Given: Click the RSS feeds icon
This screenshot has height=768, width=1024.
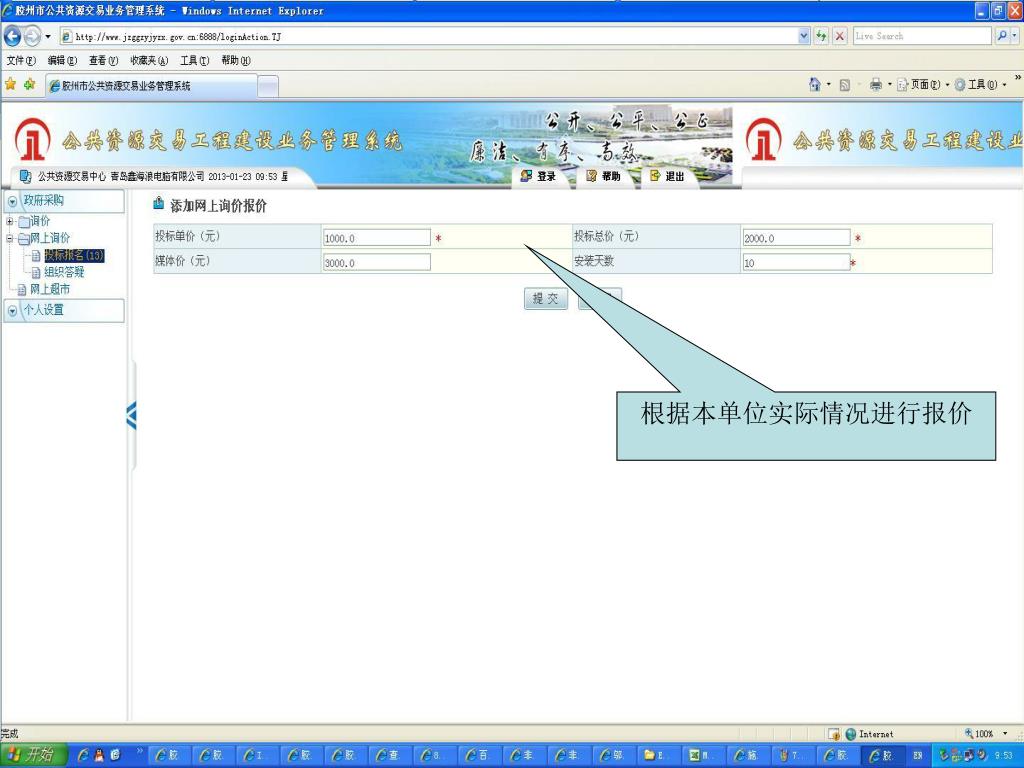Looking at the screenshot, I should click(844, 85).
